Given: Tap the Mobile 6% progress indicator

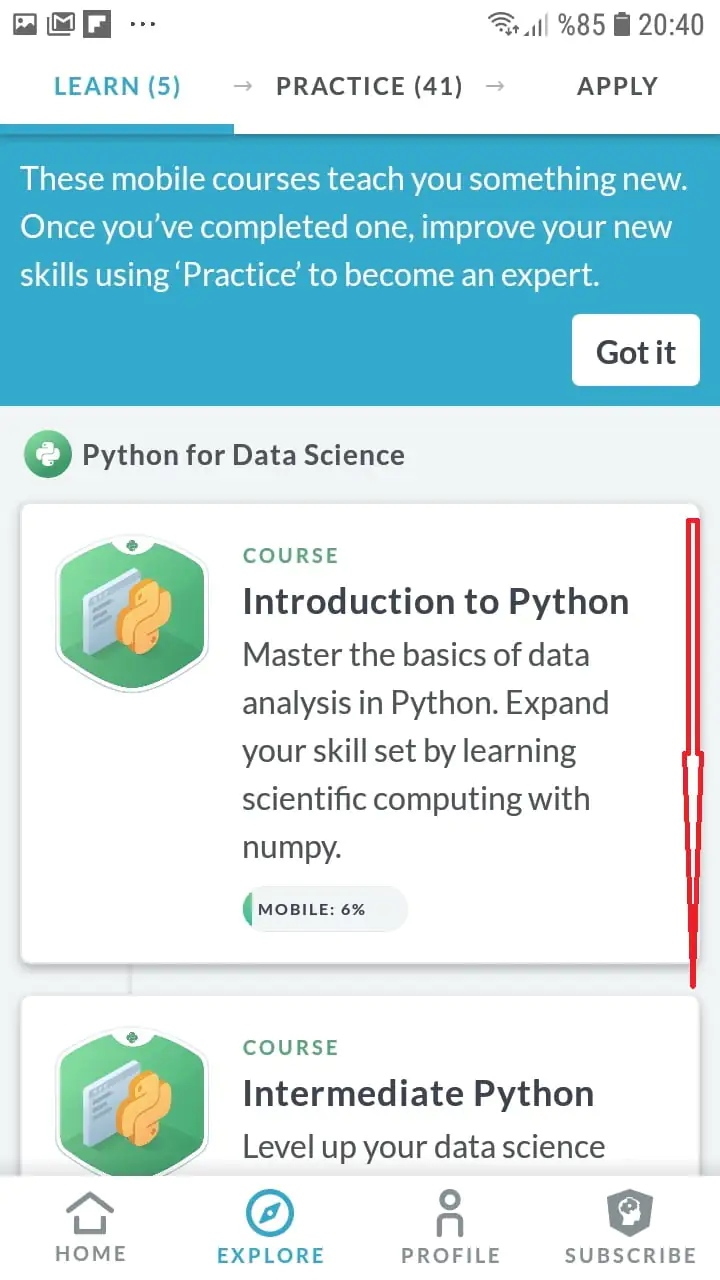Looking at the screenshot, I should pos(324,909).
